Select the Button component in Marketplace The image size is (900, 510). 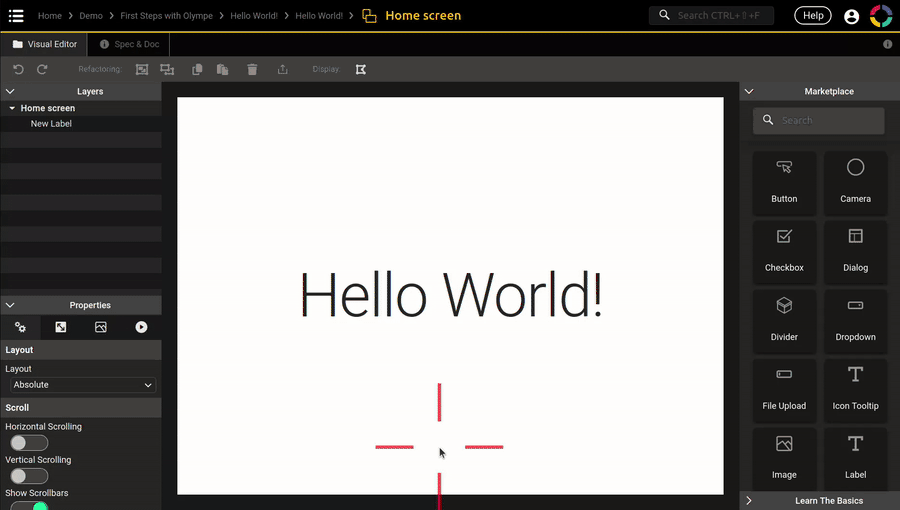tap(784, 182)
